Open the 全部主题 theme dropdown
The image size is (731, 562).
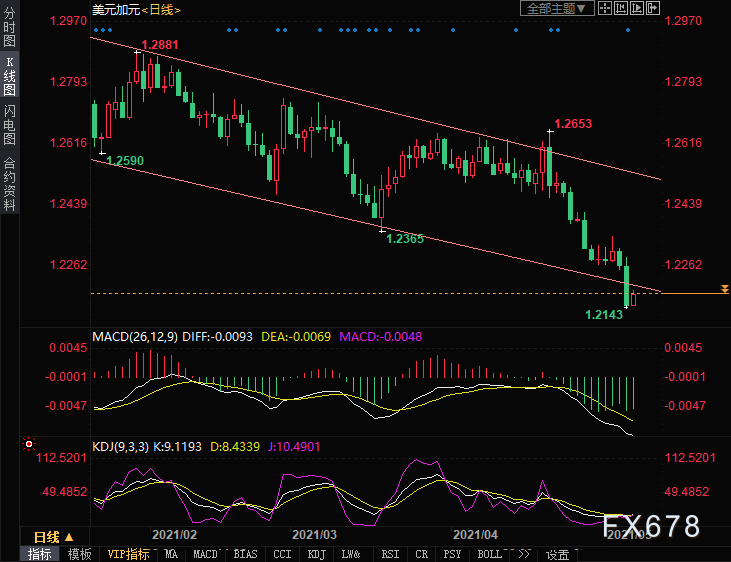tap(557, 8)
